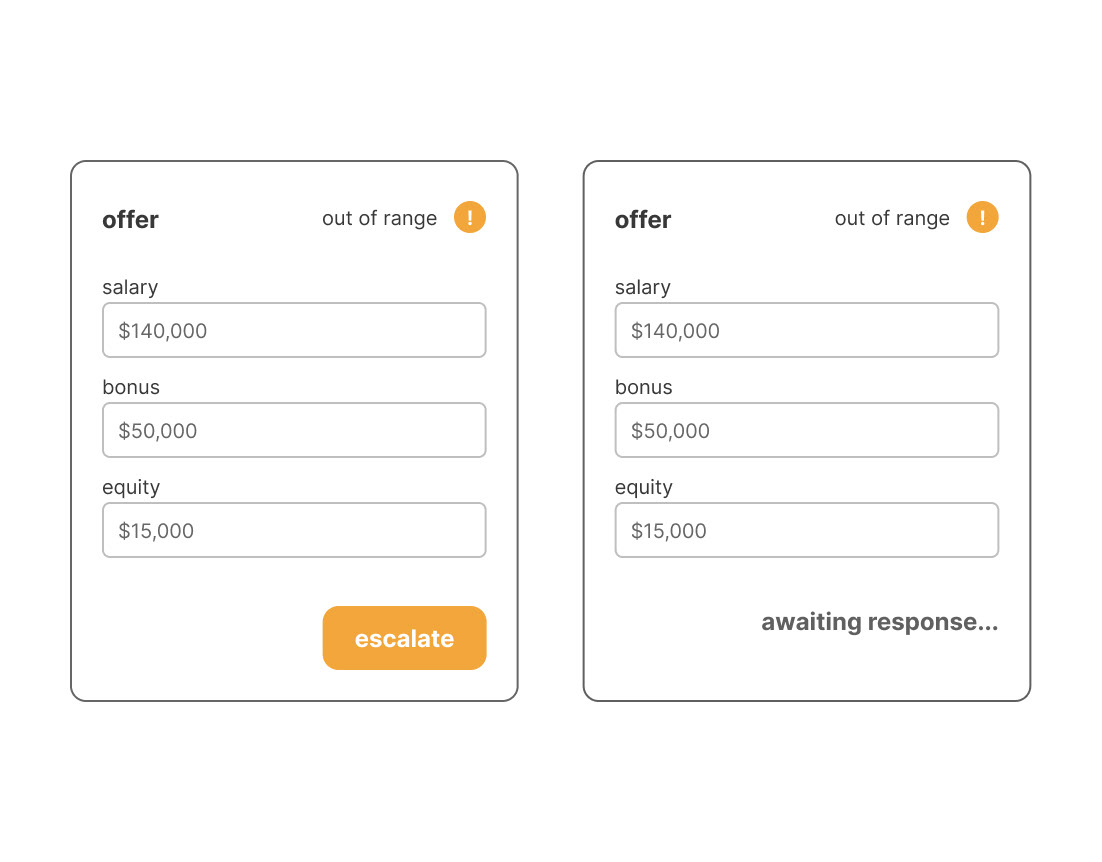Click the out of range label in the escalate card
Image resolution: width=1102 pixels, height=862 pixels.
coord(380,218)
